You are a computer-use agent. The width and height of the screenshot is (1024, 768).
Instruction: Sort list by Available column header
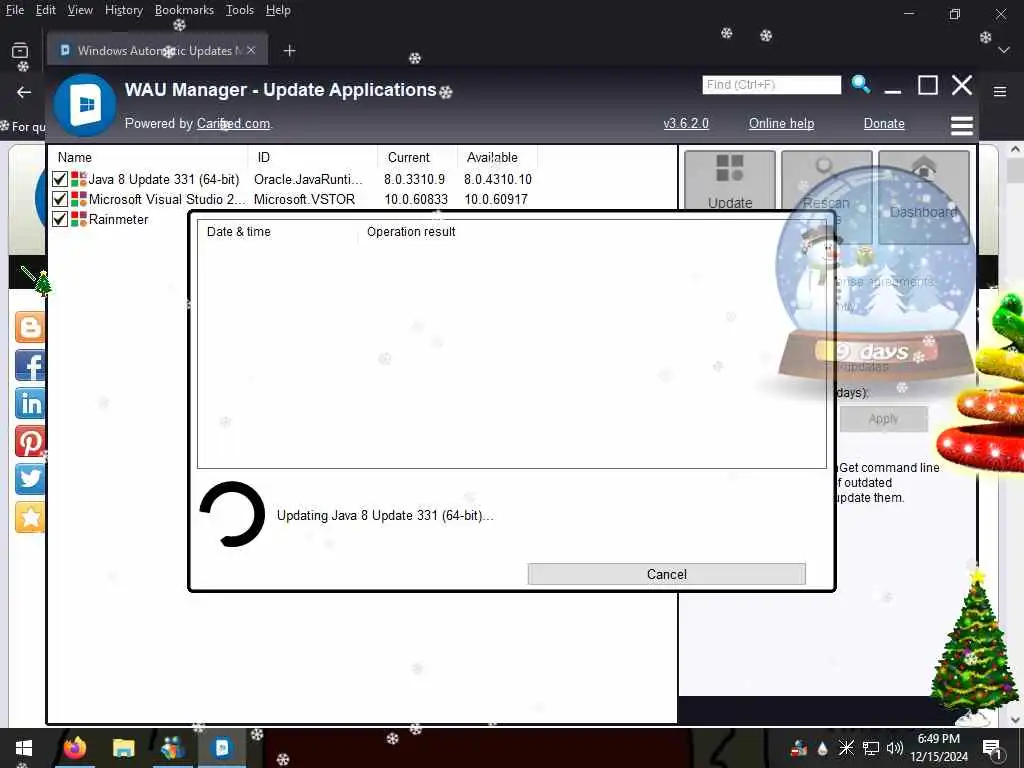pyautogui.click(x=497, y=157)
